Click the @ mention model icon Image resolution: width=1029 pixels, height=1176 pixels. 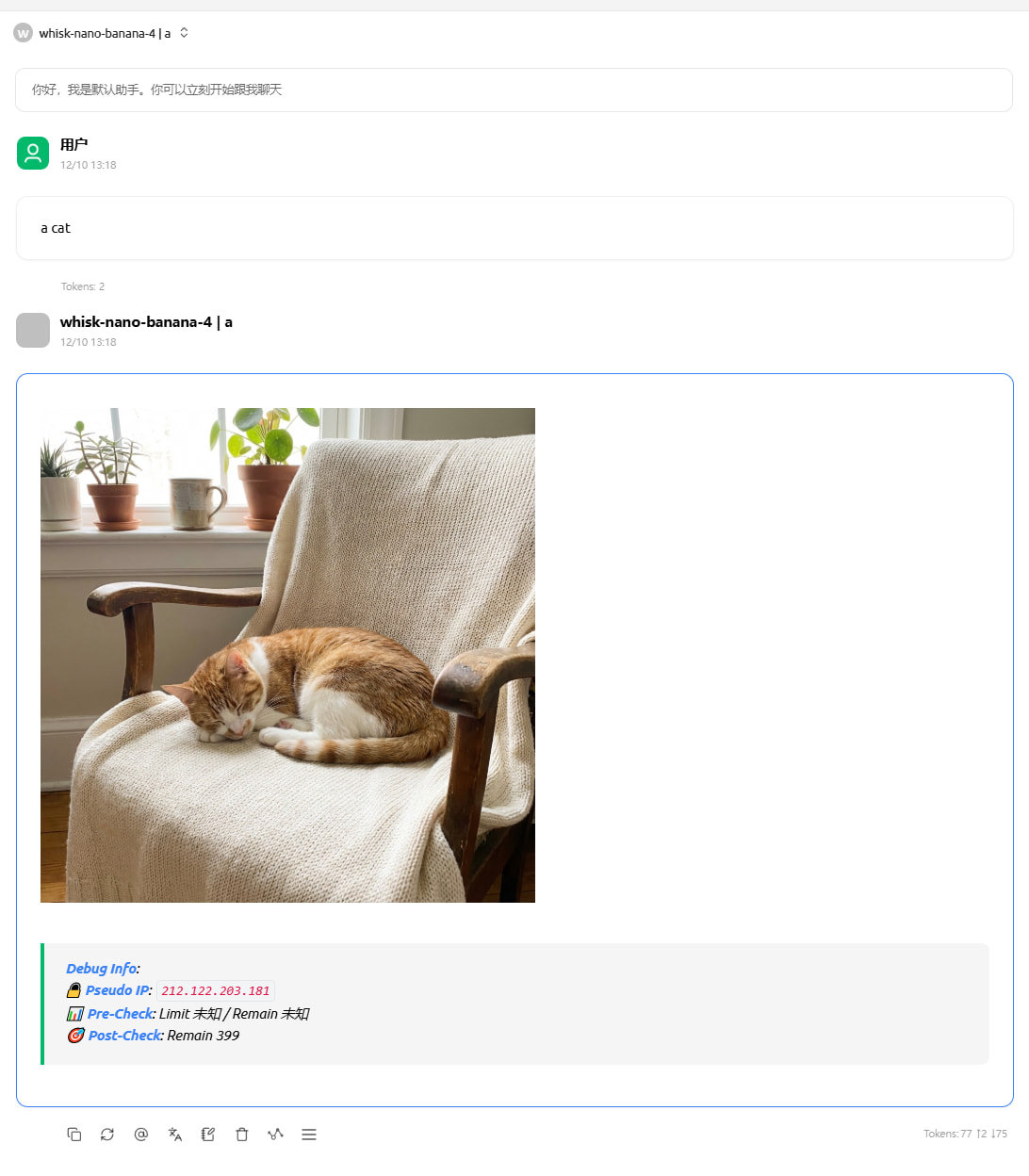pos(141,1135)
